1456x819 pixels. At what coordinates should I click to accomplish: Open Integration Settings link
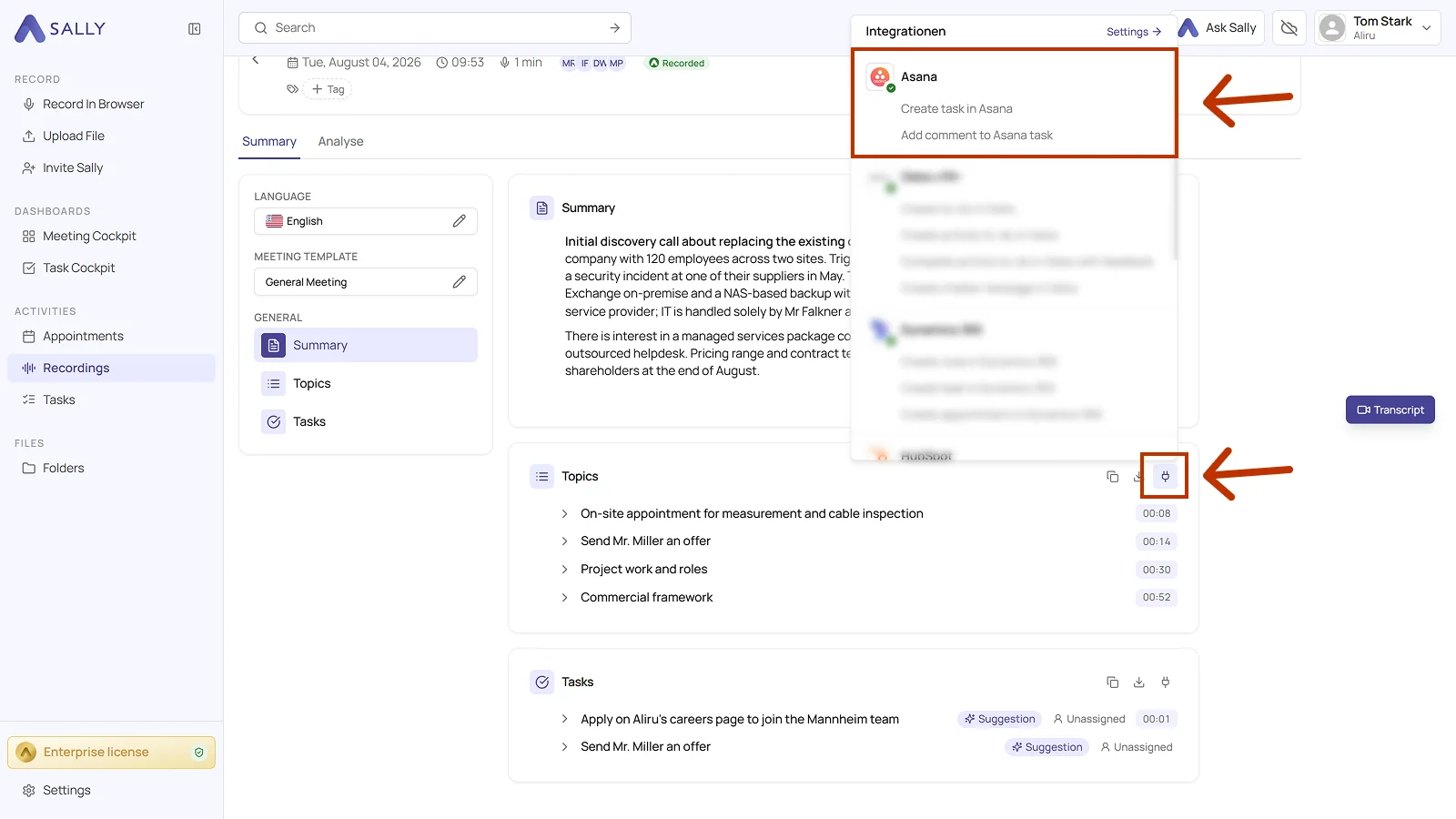[x=1134, y=32]
